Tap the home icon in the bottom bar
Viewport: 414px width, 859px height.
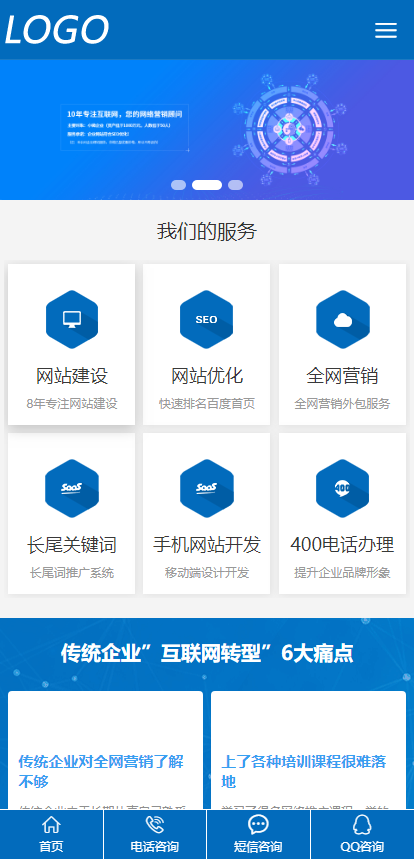pyautogui.click(x=51, y=824)
